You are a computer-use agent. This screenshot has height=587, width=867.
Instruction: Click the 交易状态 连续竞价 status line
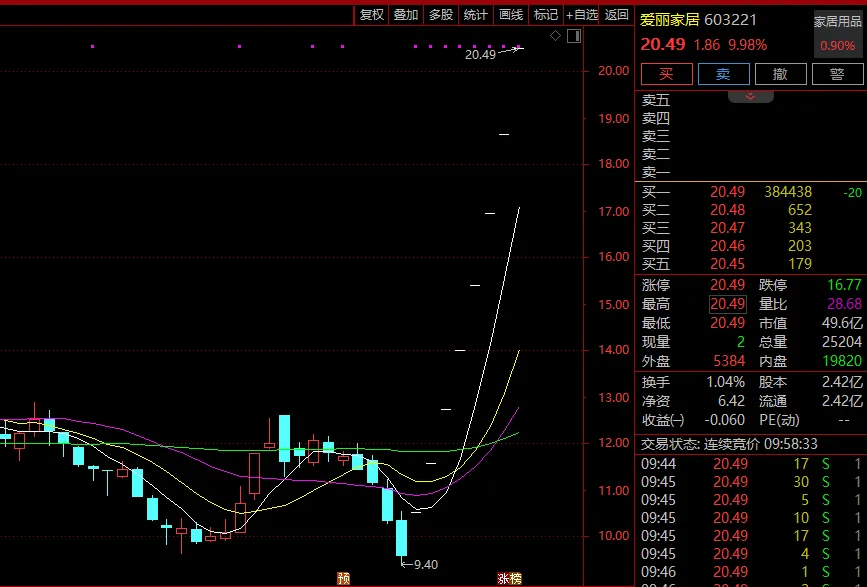coord(729,444)
